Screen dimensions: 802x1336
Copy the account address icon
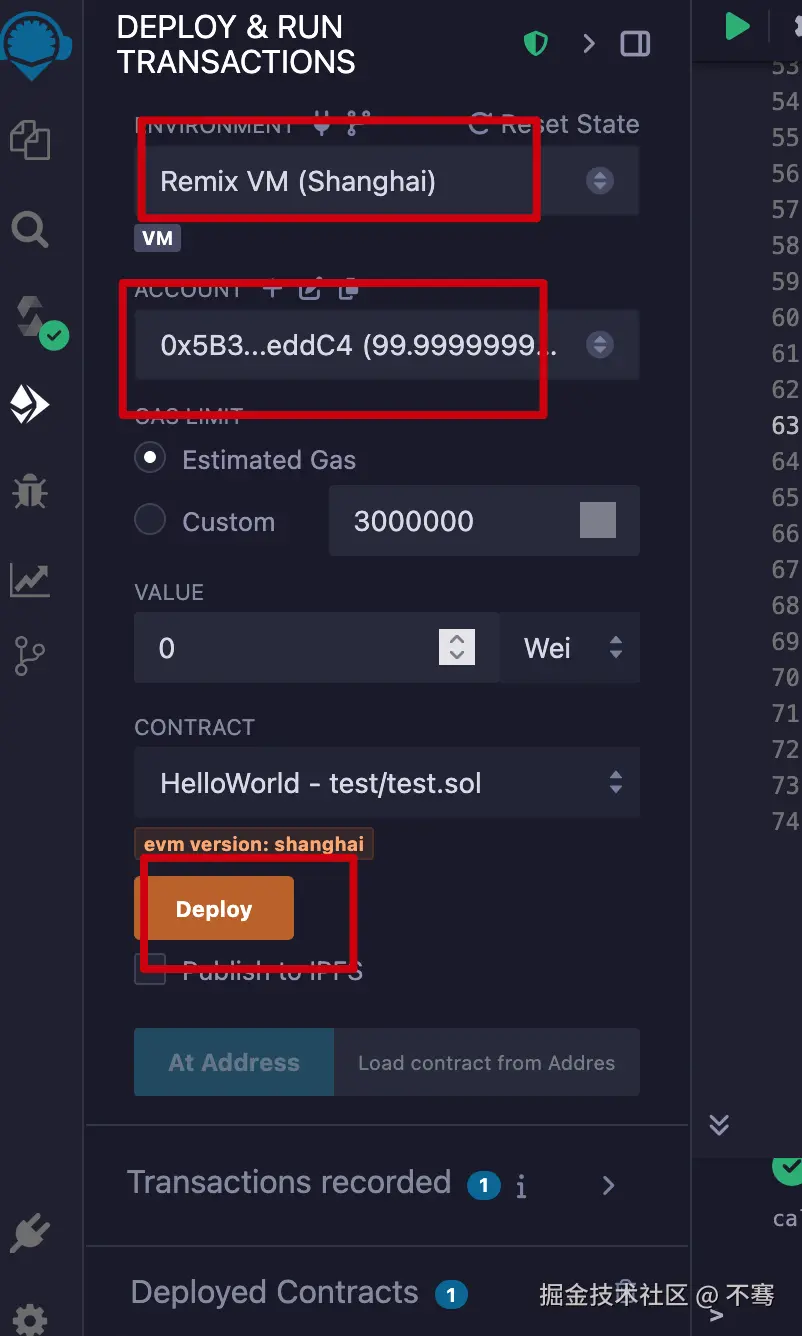click(348, 290)
